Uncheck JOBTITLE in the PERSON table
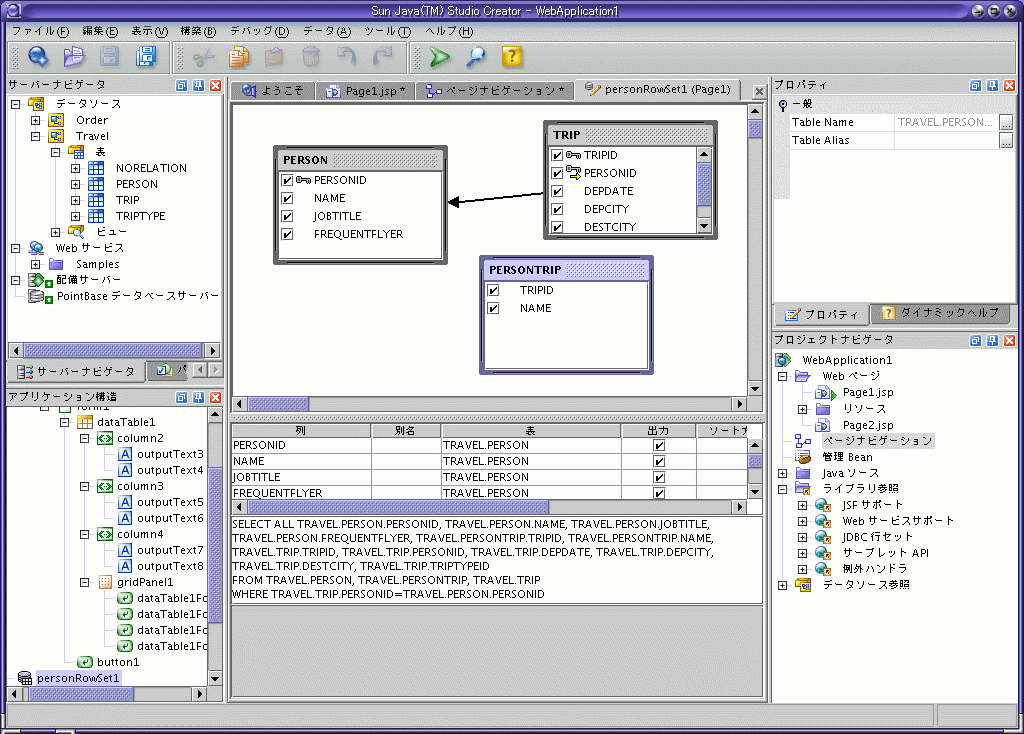Viewport: 1024px width, 734px height. [x=287, y=216]
